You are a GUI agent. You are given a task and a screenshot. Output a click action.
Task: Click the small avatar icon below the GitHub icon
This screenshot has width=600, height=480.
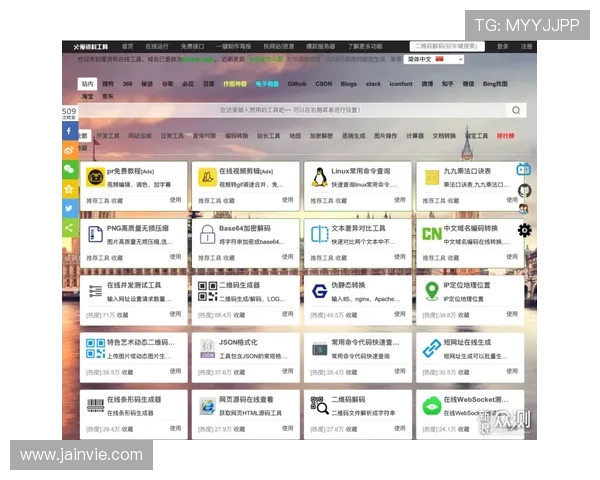click(523, 209)
